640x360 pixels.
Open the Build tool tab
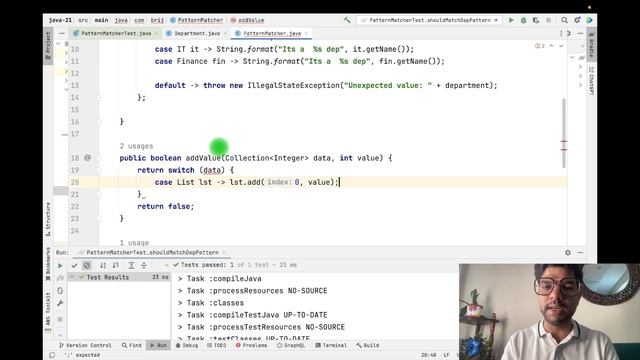(x=368, y=345)
